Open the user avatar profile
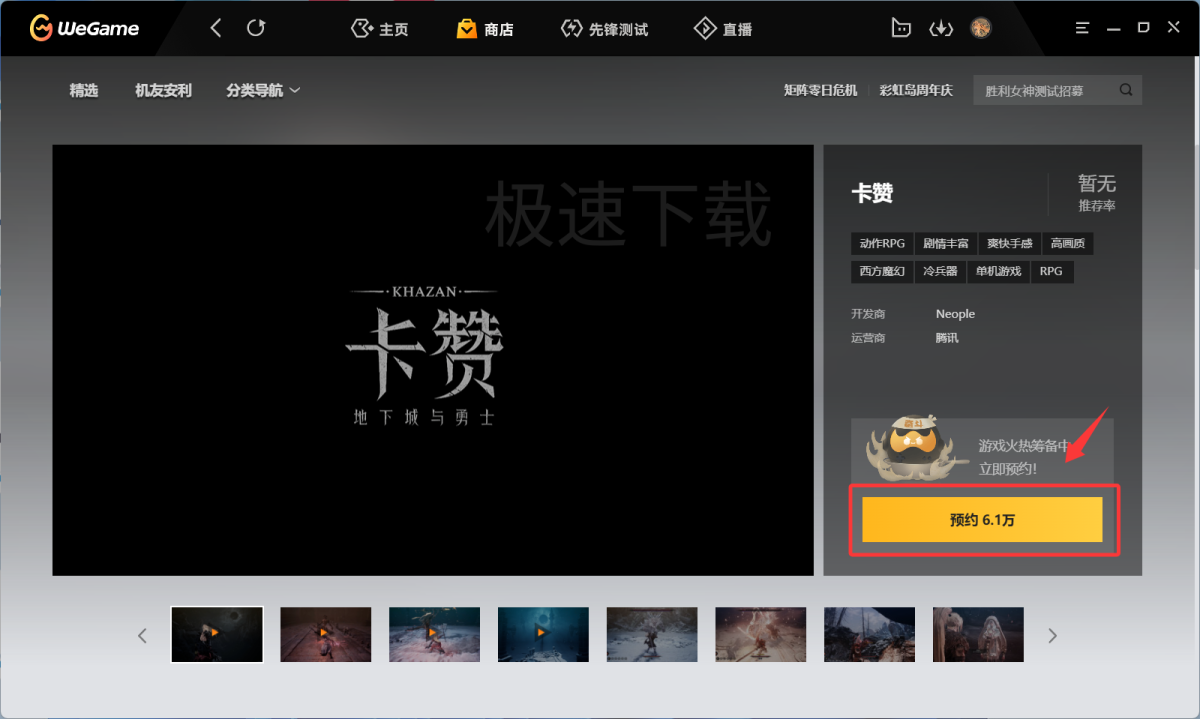The height and width of the screenshot is (719, 1200). coord(981,28)
